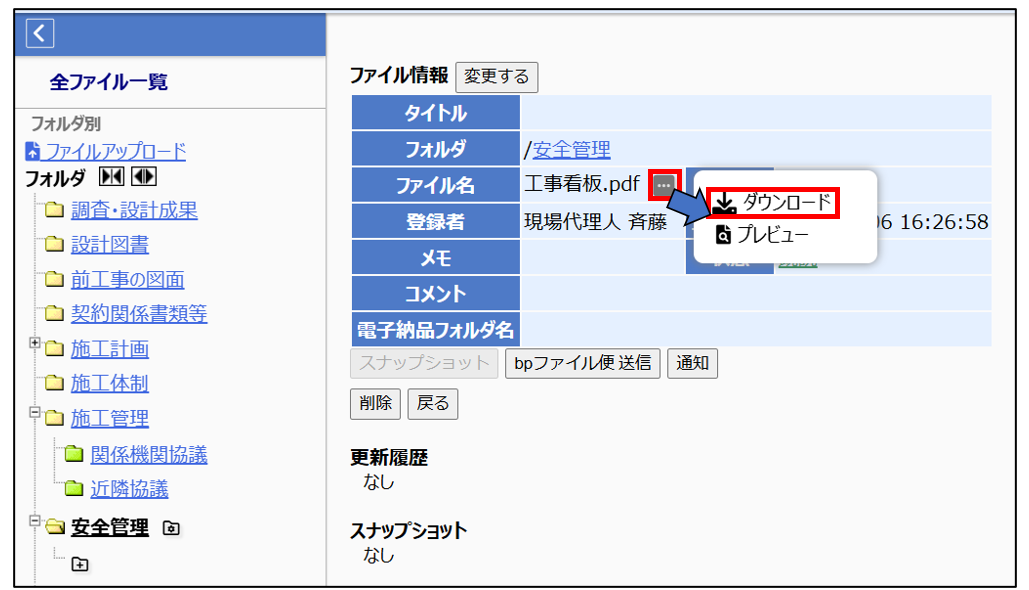This screenshot has height=590, width=1029.
Task: Open the 全ファイル一覧 link
Action: pos(109,82)
